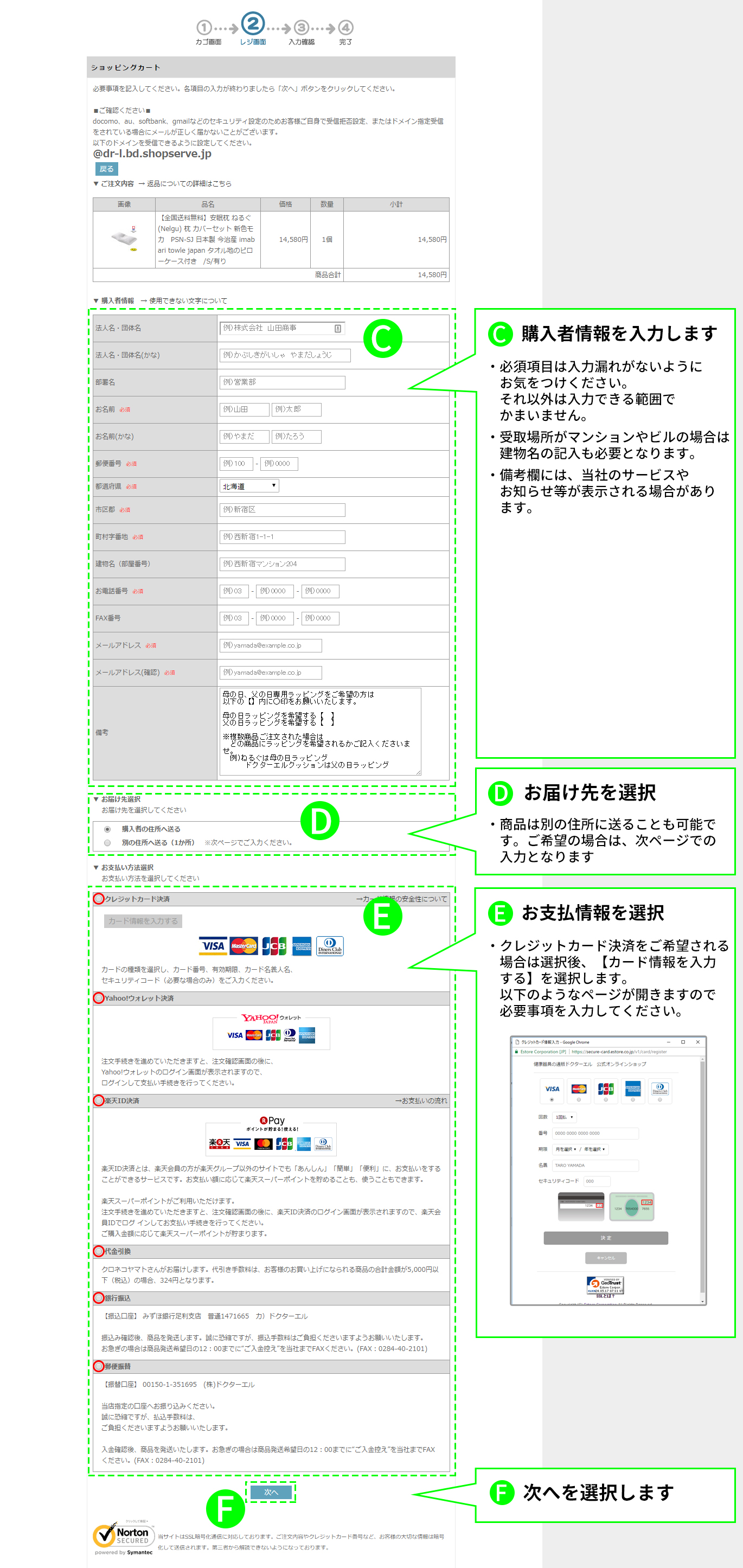The width and height of the screenshot is (743, 1568).
Task: Click the R Pay logo
Action: pyautogui.click(x=272, y=1120)
